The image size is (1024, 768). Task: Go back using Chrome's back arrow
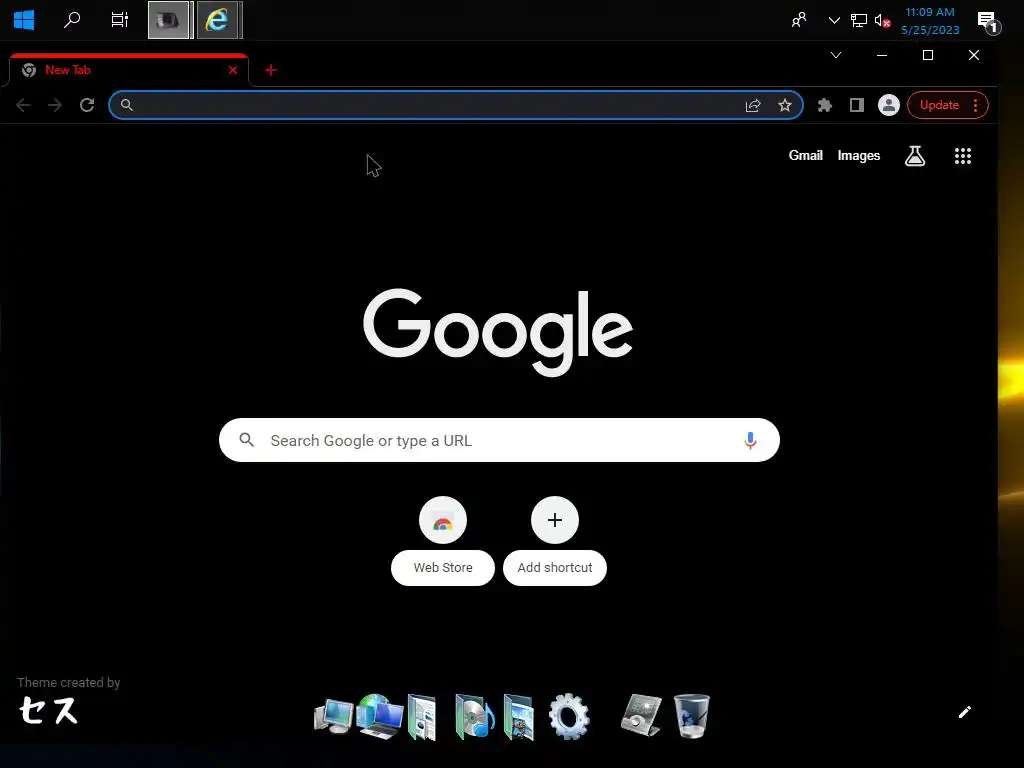24,105
